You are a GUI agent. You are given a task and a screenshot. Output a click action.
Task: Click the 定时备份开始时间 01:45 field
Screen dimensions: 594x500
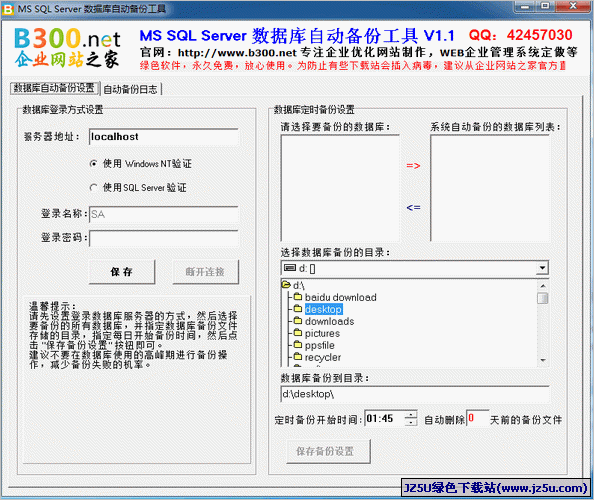385,419
